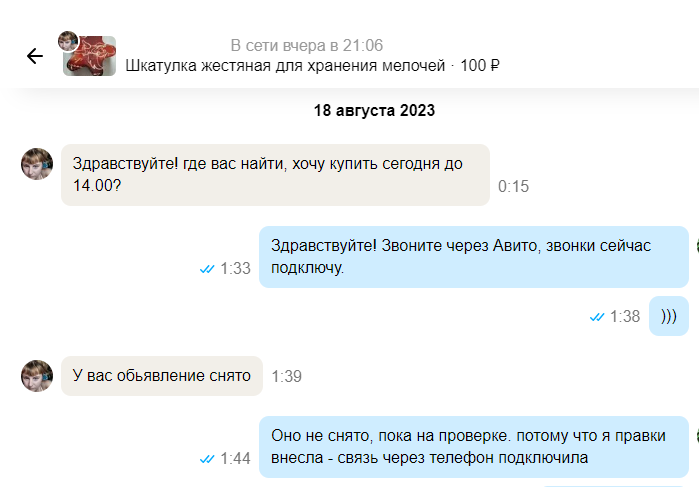Click the read checkmarks beside '1:44'
The image size is (699, 487).
click(207, 459)
